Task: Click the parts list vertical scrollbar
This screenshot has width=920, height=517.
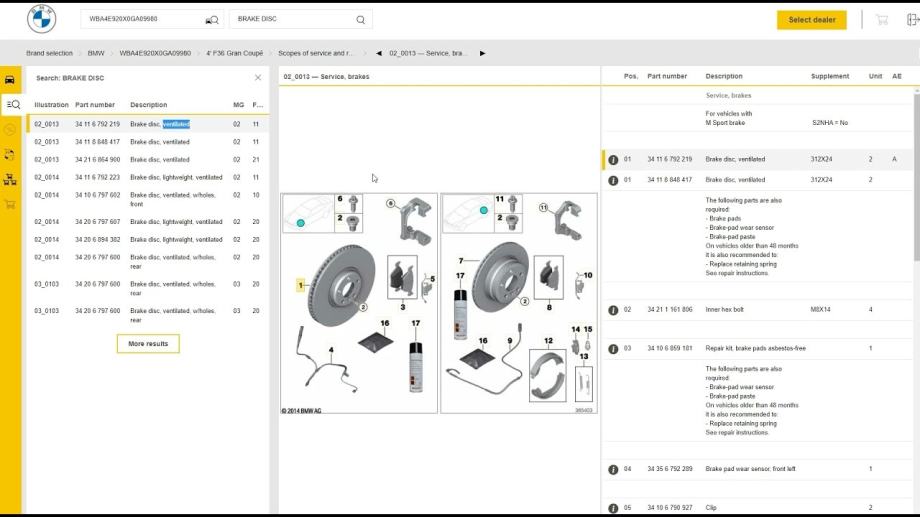Action: tap(916, 176)
